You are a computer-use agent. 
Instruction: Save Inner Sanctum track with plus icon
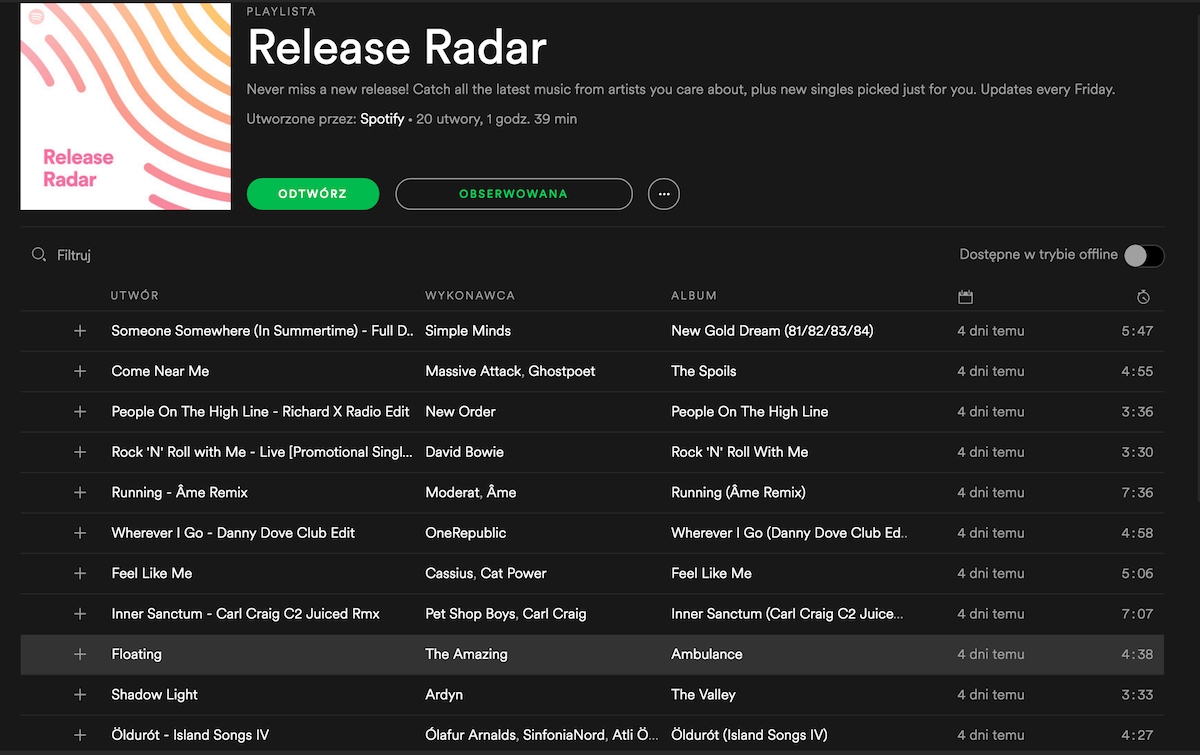[x=80, y=614]
